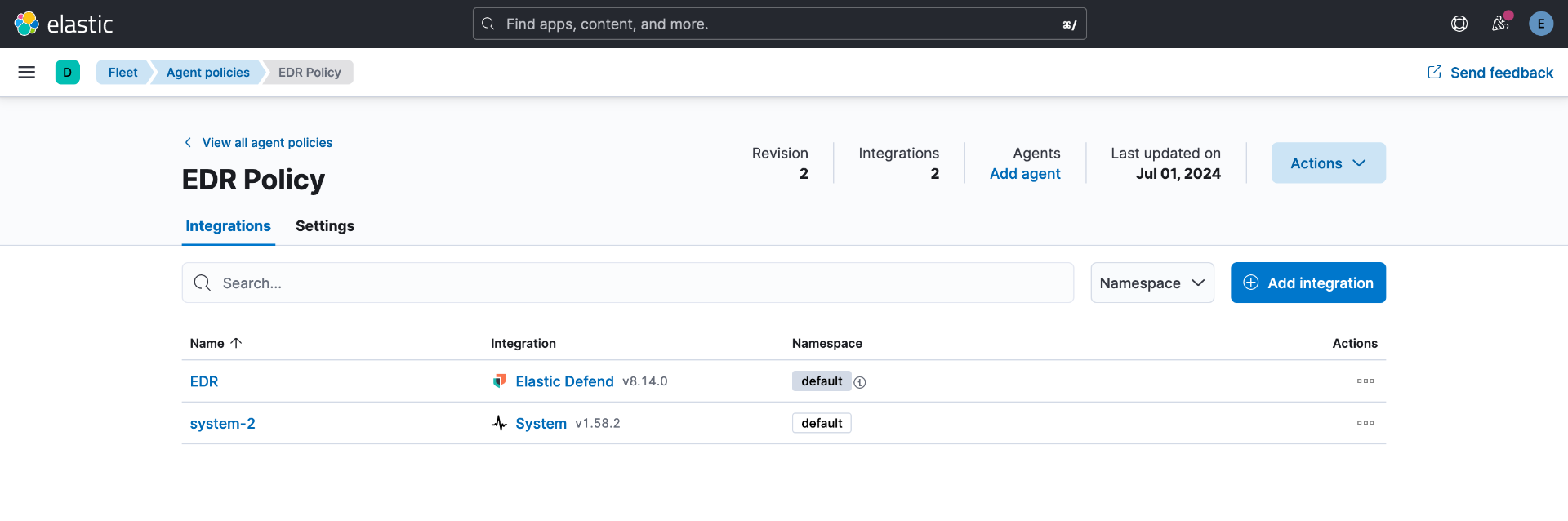This screenshot has height=521, width=1568.
Task: Click the default namespace badge for system-2
Action: click(822, 423)
